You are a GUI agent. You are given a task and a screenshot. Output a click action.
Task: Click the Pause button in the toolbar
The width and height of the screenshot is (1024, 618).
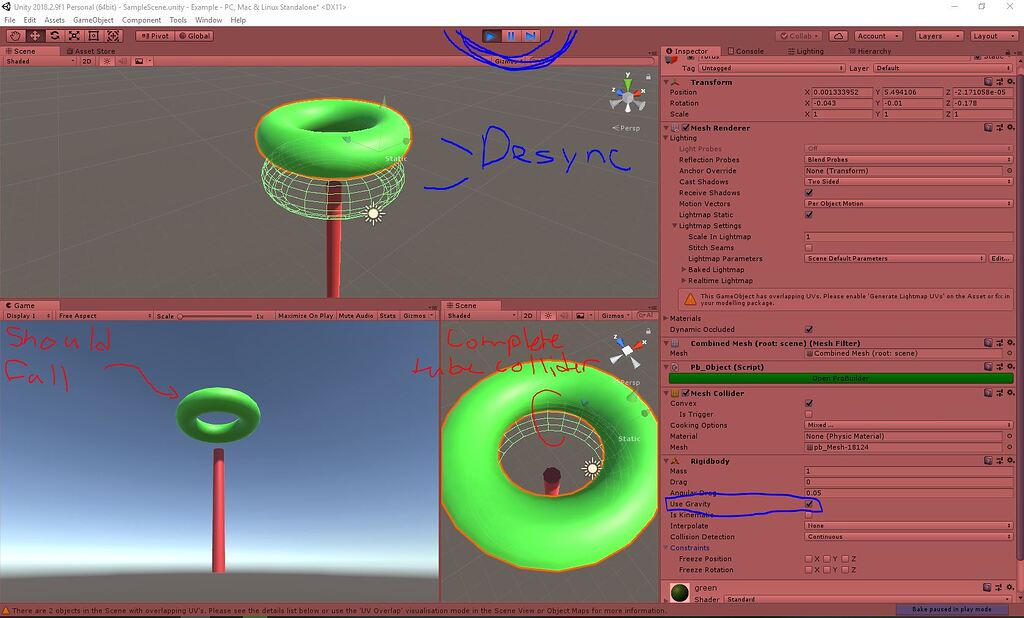click(511, 35)
